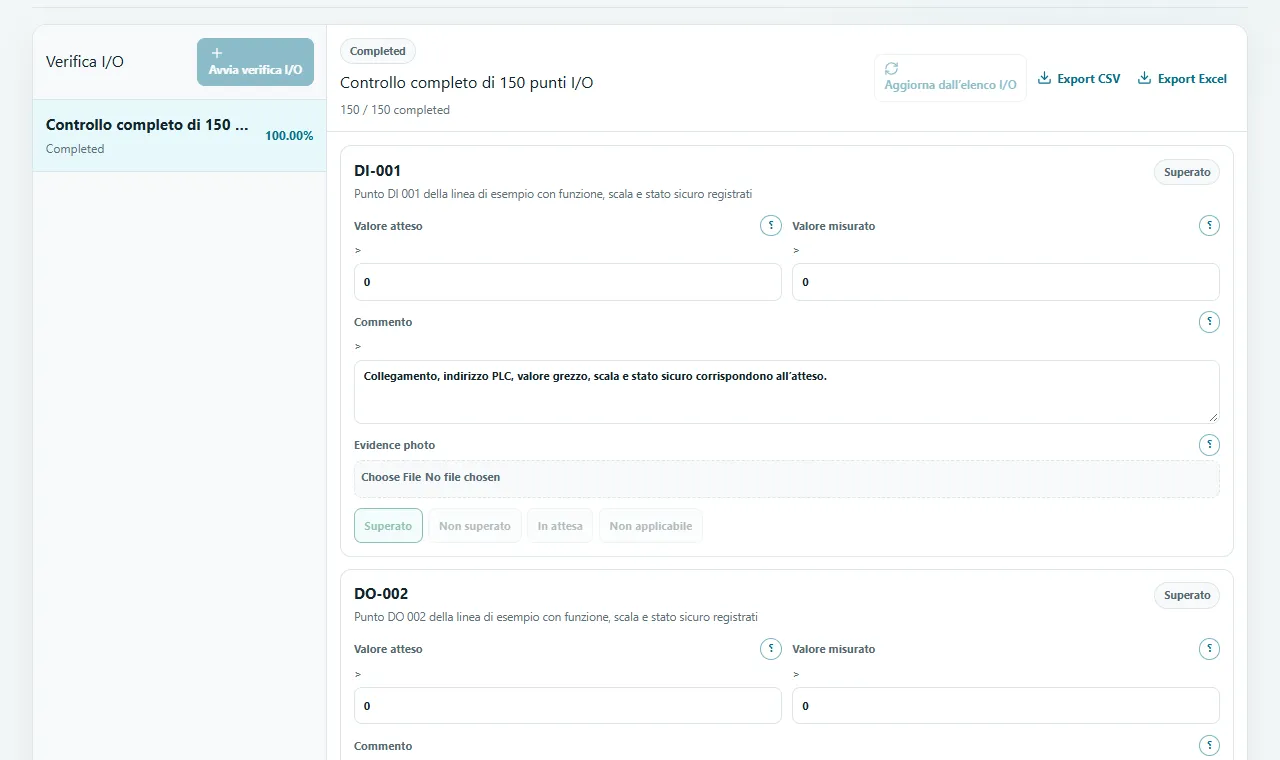Open help icon for DI-001 Commento
Screen dimensions: 1280x760
tap(1209, 322)
